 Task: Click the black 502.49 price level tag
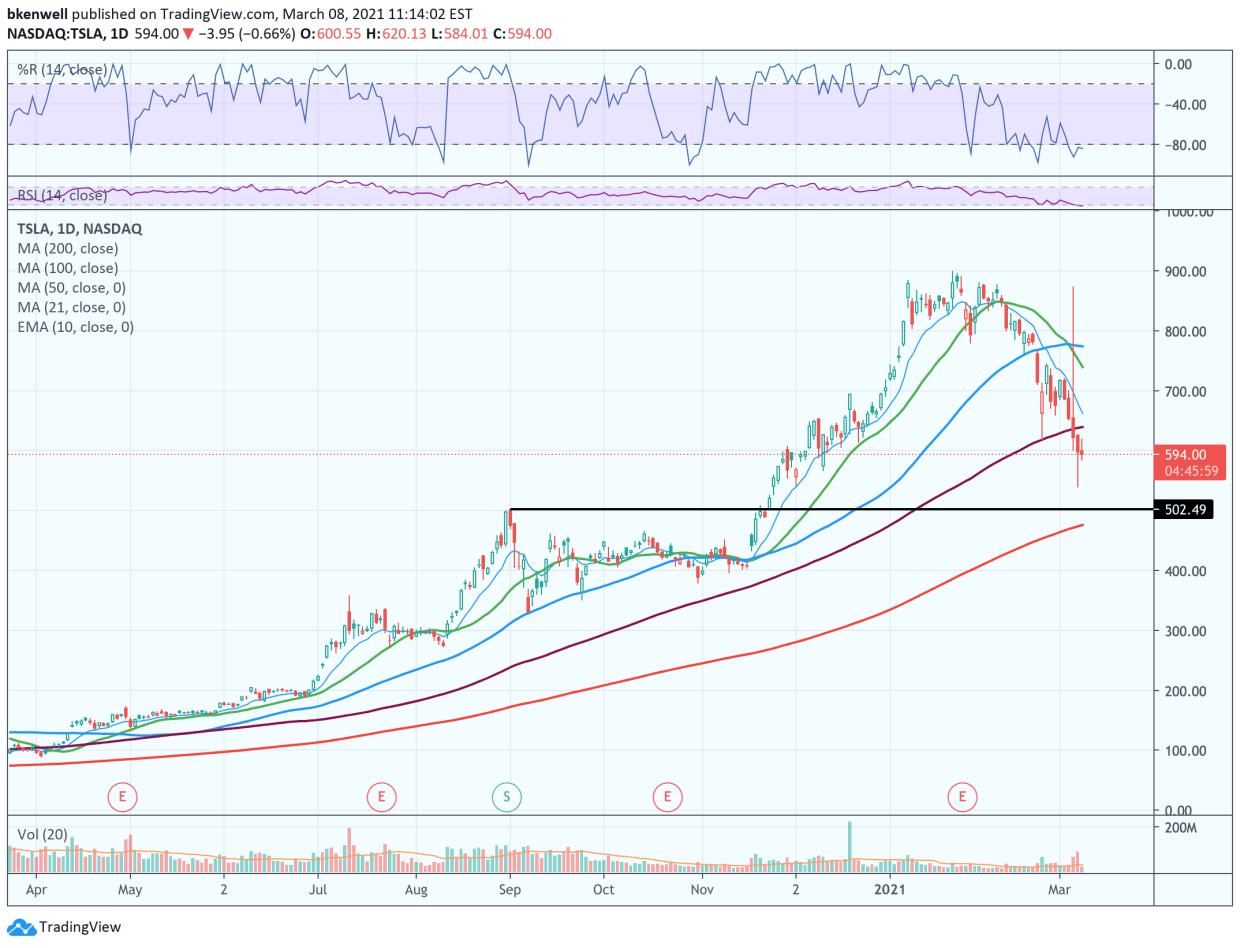tap(1182, 509)
